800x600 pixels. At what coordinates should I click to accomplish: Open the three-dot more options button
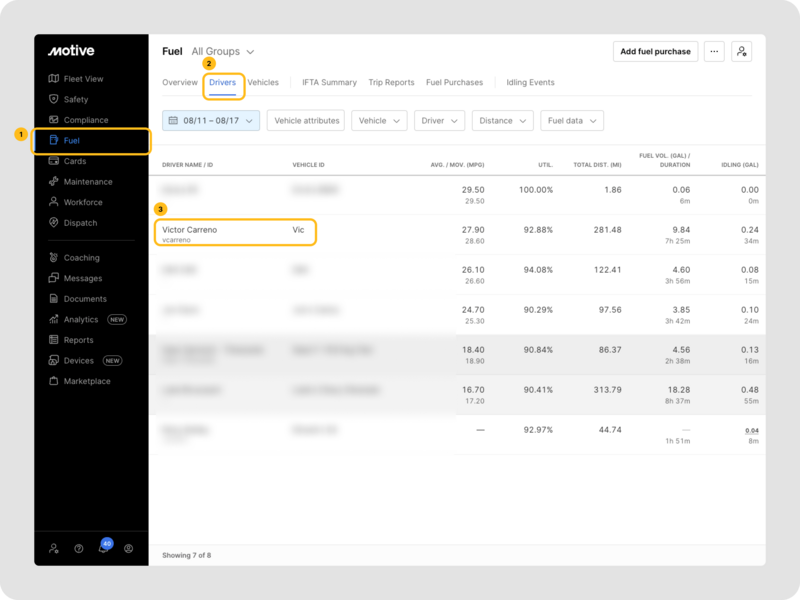point(713,51)
